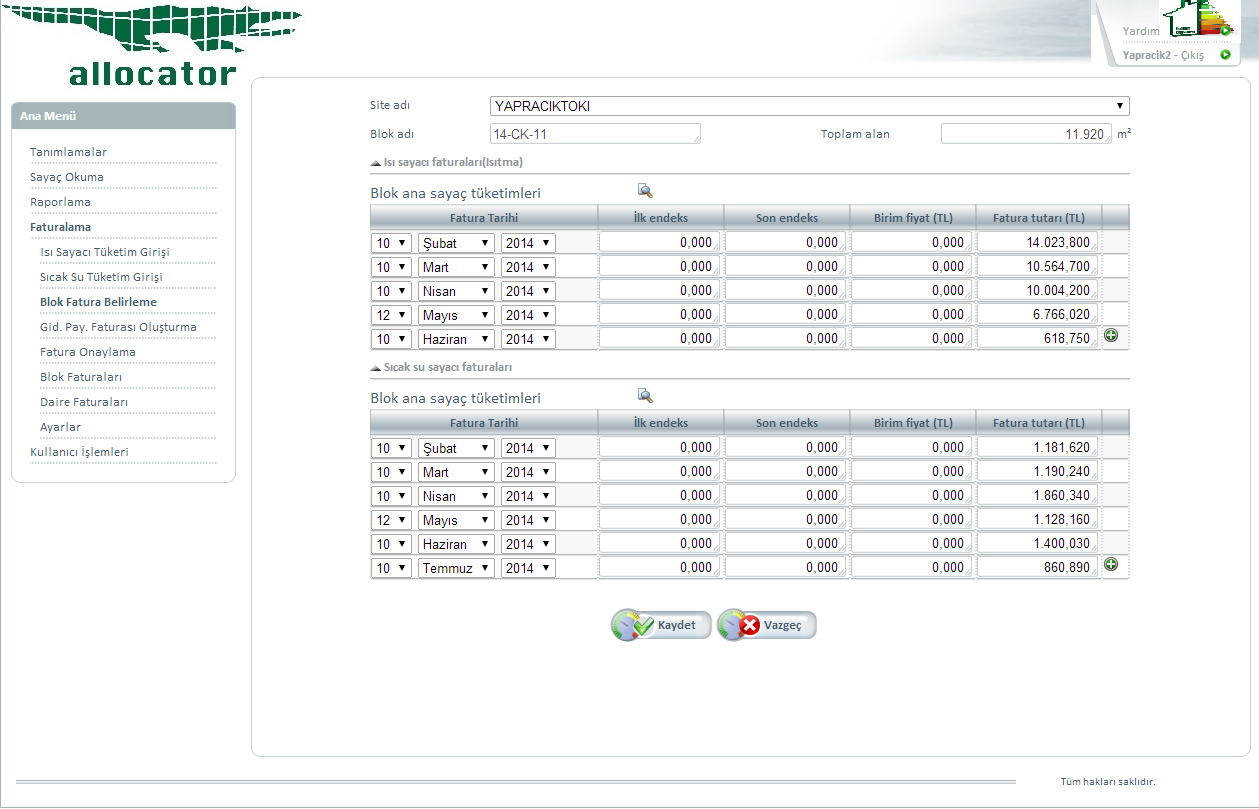This screenshot has width=1259, height=809.
Task: Click the energy label house icon
Action: pyautogui.click(x=1197, y=17)
